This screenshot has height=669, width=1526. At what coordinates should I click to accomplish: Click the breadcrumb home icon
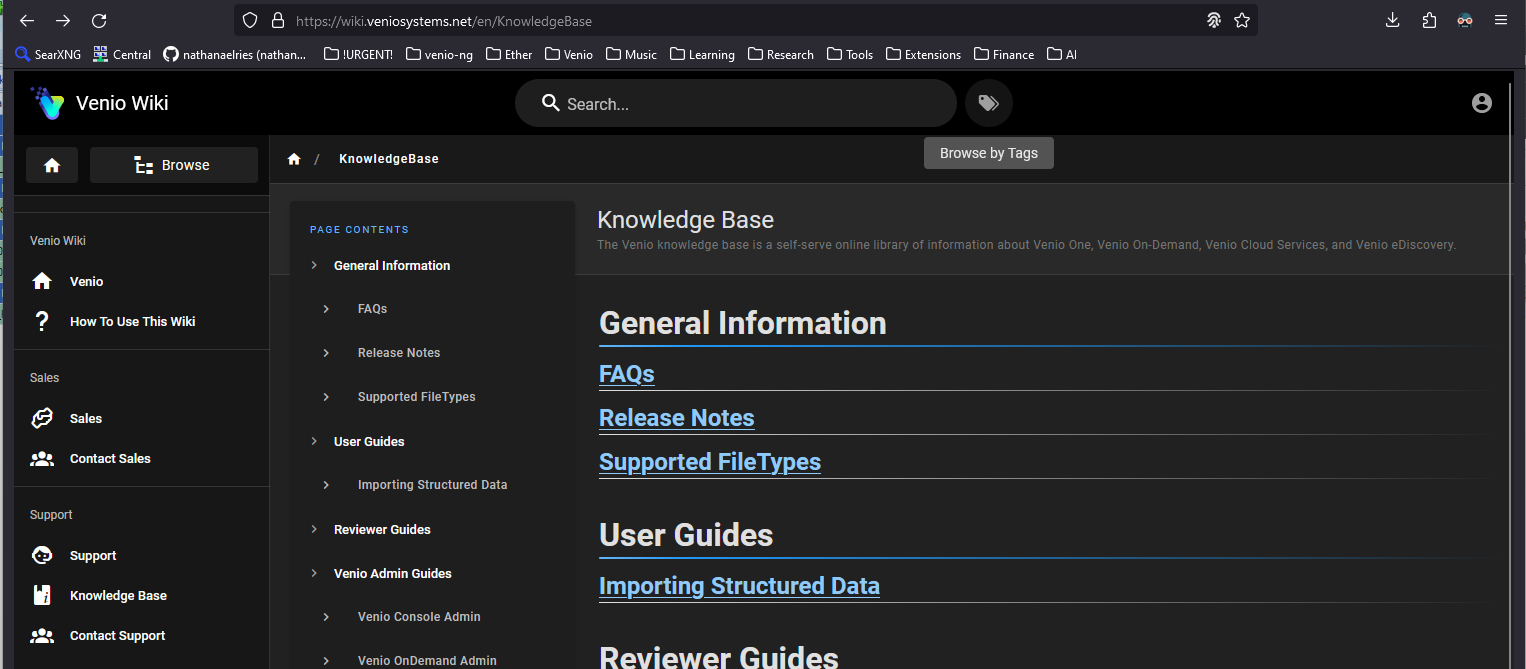coord(294,159)
